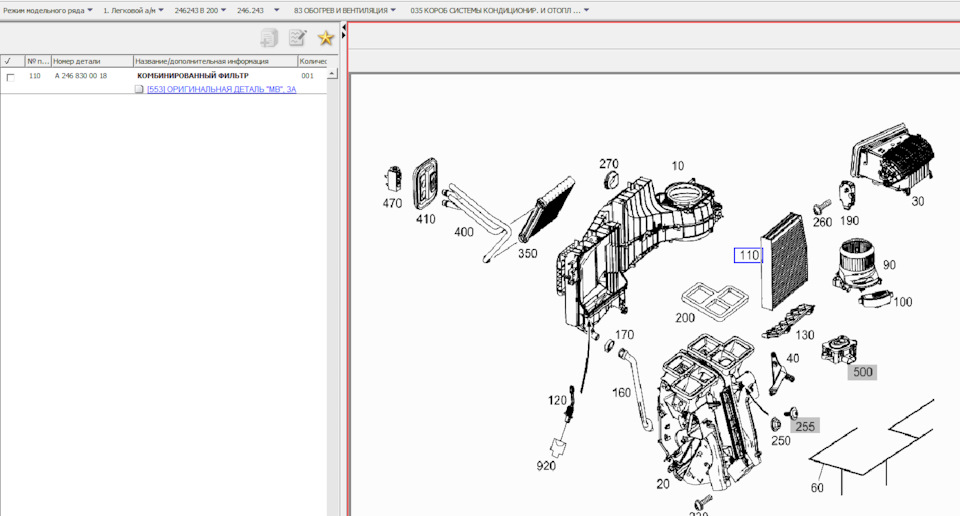
Task: Click the highlighted 500 callout in diagram
Action: click(862, 372)
